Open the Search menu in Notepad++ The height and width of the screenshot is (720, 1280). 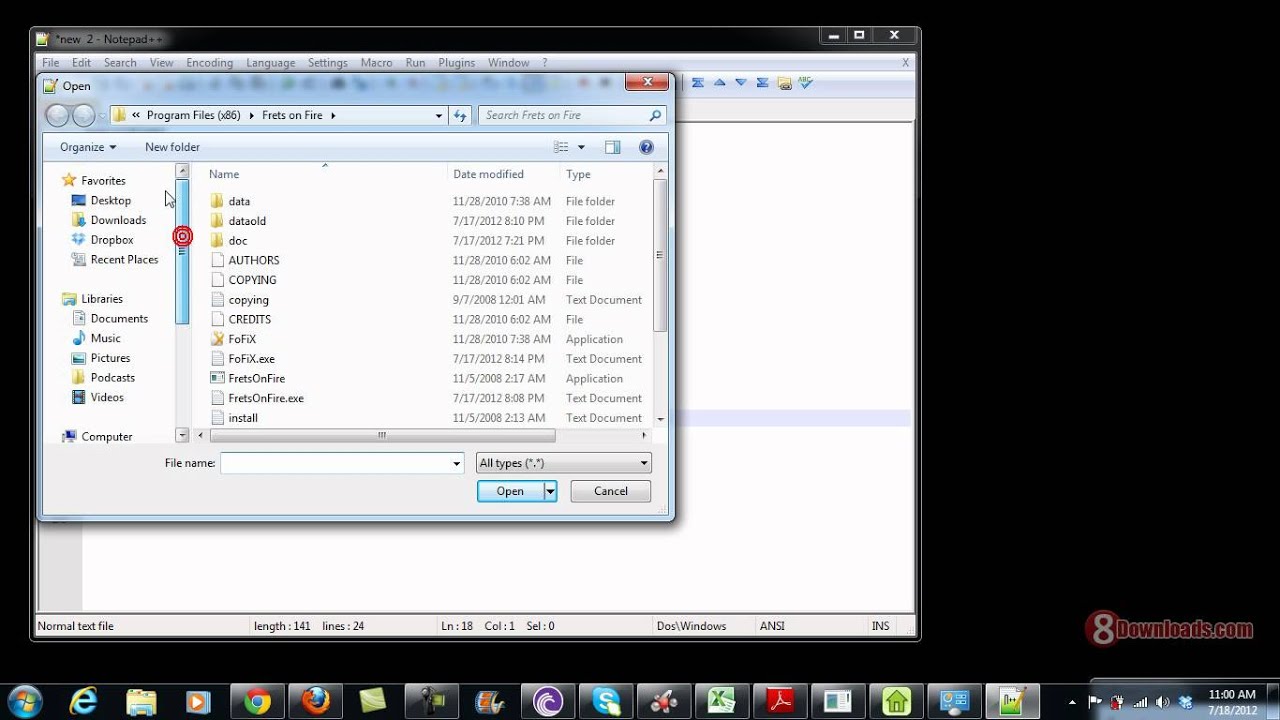120,63
